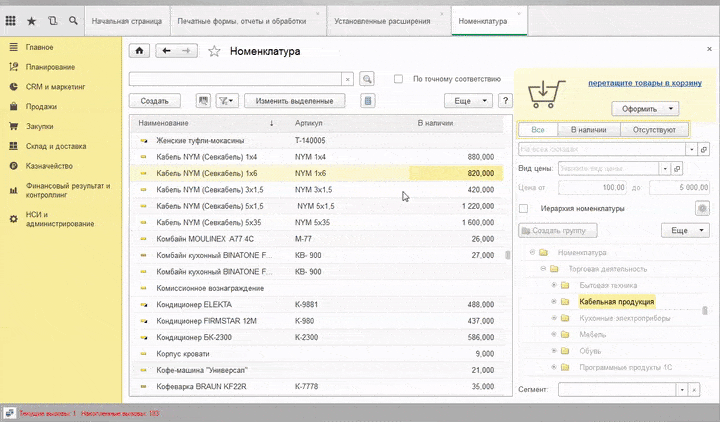Screen dimensions: 720x422
Task: Open Склад и доставка section
Action: pyautogui.click(x=56, y=146)
